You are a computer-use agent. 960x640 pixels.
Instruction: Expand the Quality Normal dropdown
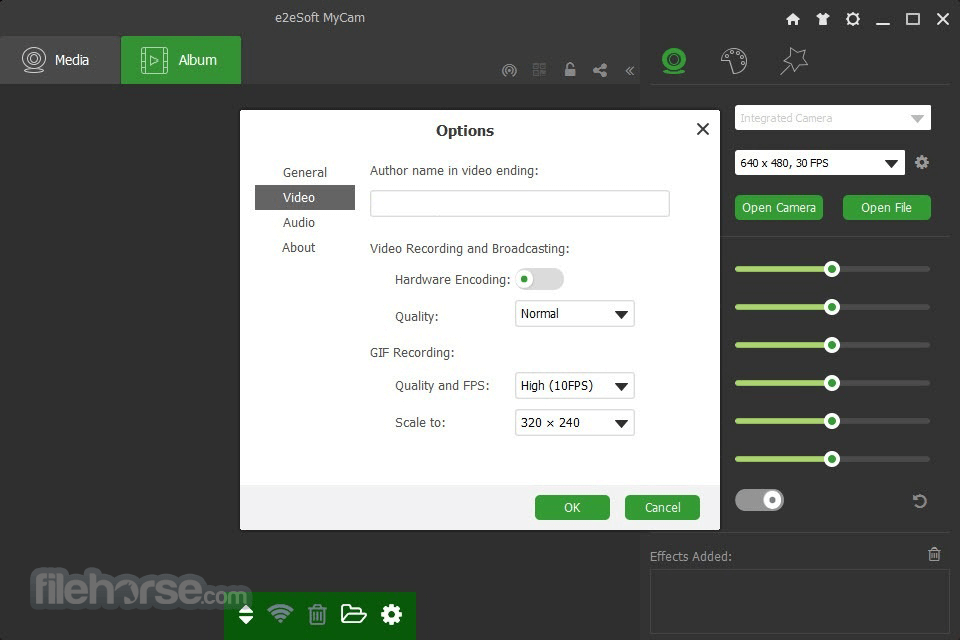pyautogui.click(x=574, y=314)
